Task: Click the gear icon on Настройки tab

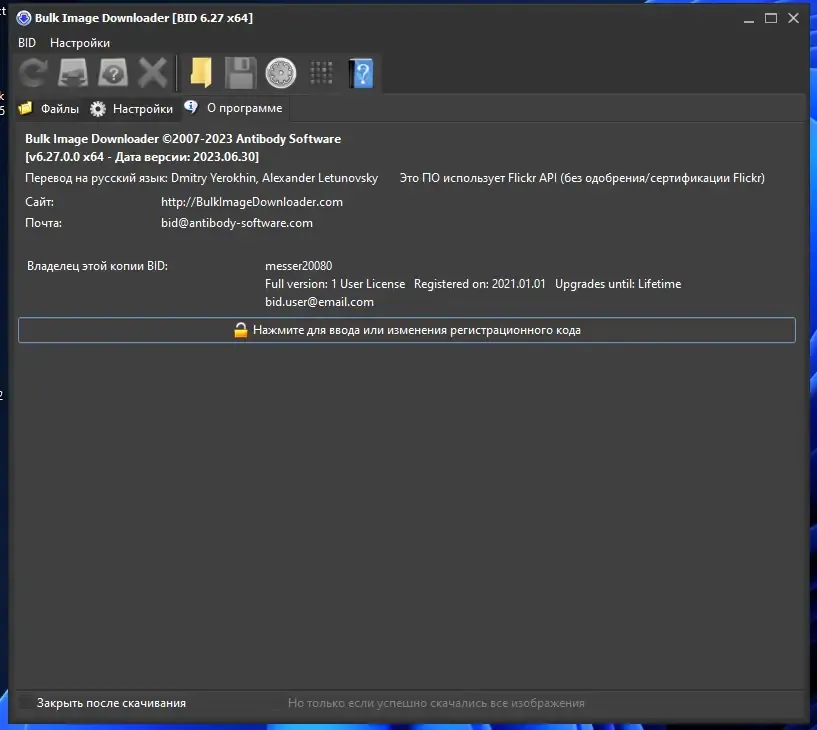Action: pos(97,108)
